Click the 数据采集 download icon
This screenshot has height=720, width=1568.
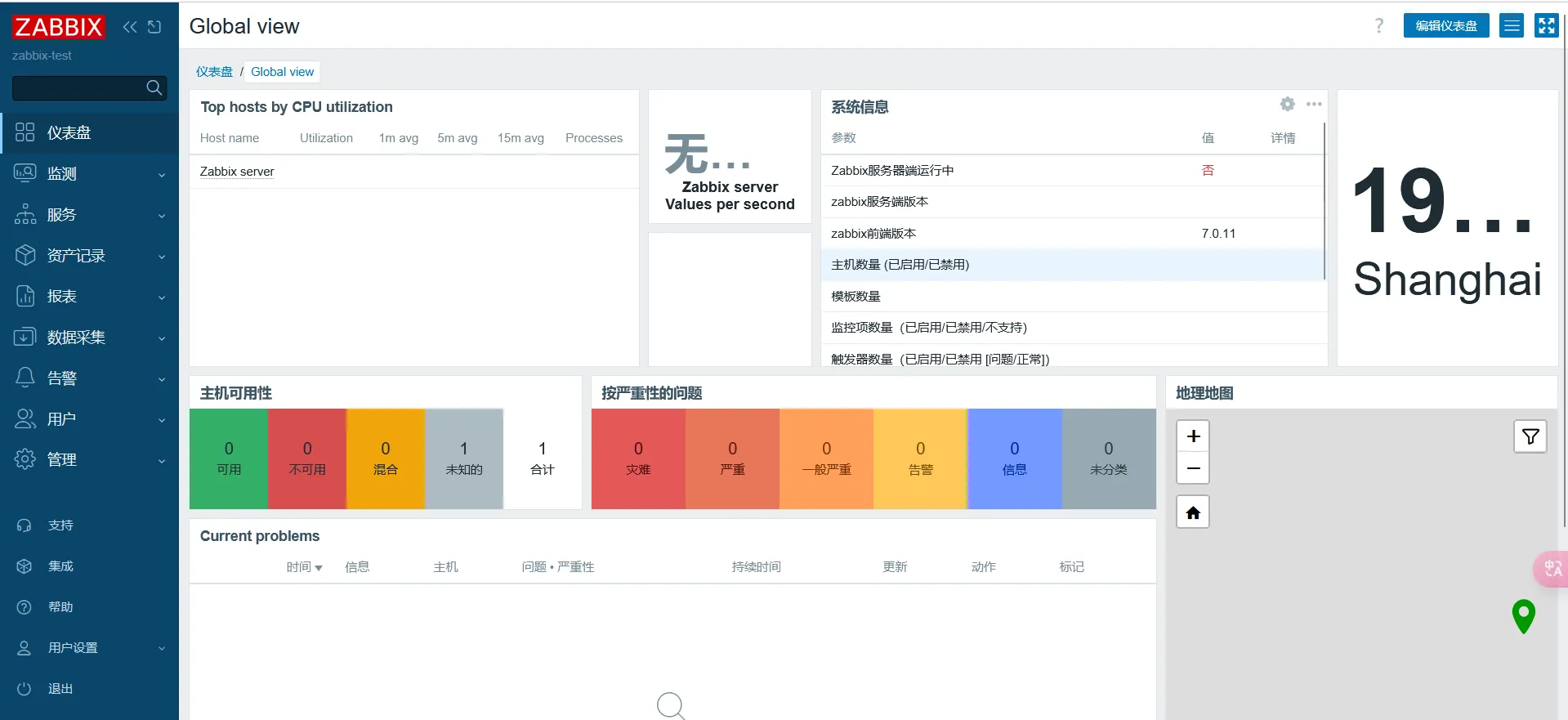click(x=25, y=337)
